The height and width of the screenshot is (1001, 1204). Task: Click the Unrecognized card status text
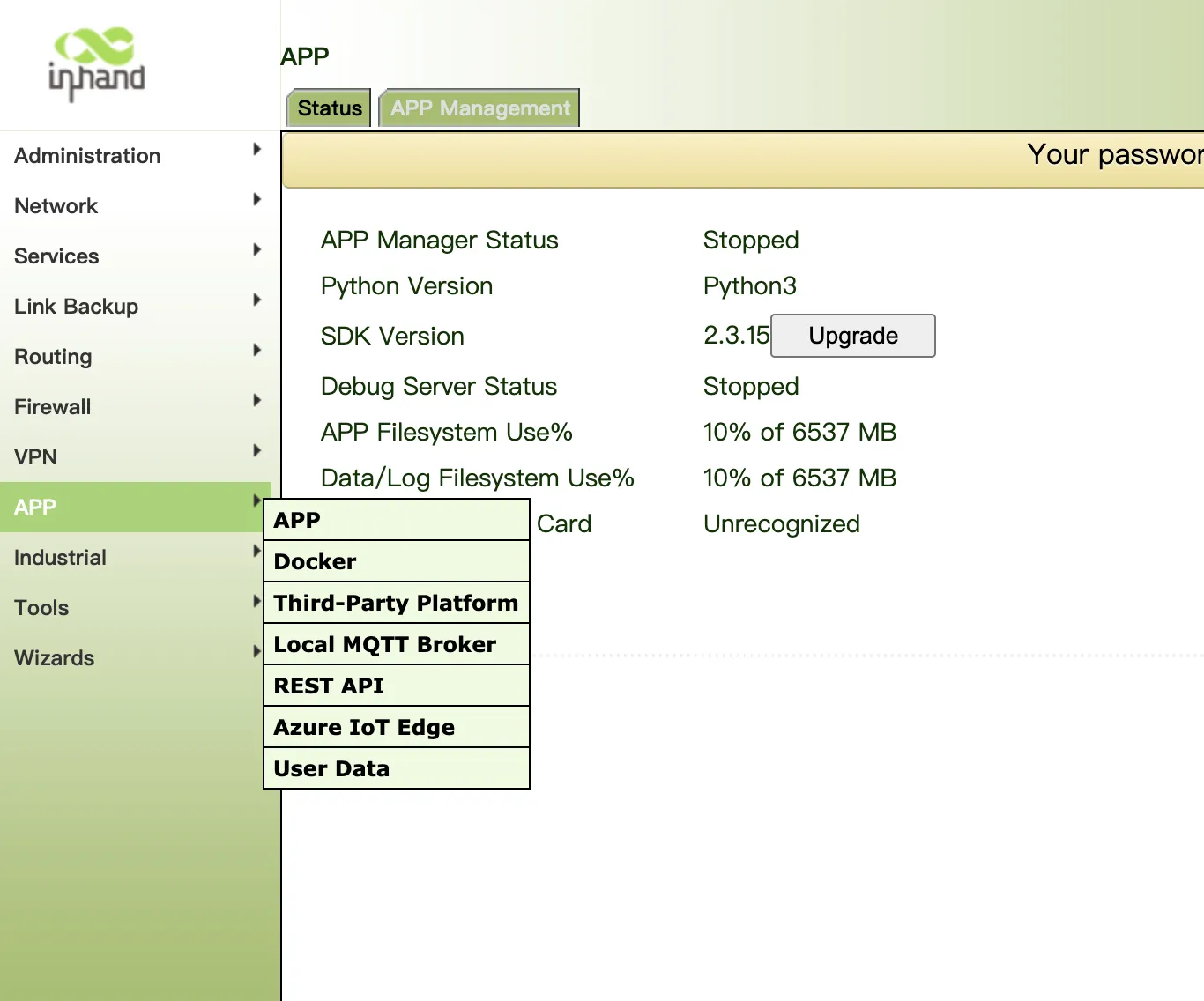point(782,524)
